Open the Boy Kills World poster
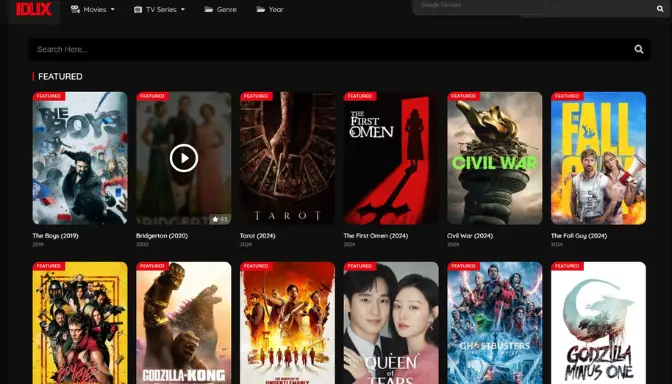 80,323
